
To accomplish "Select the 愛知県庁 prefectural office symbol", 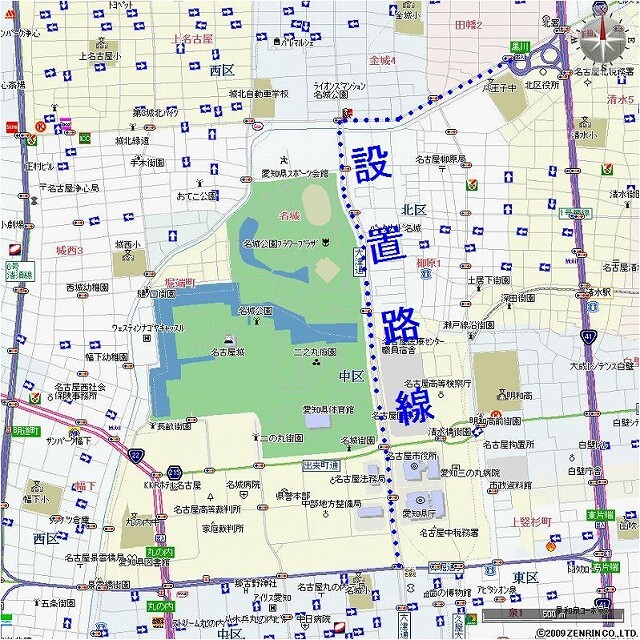I will pos(418,501).
